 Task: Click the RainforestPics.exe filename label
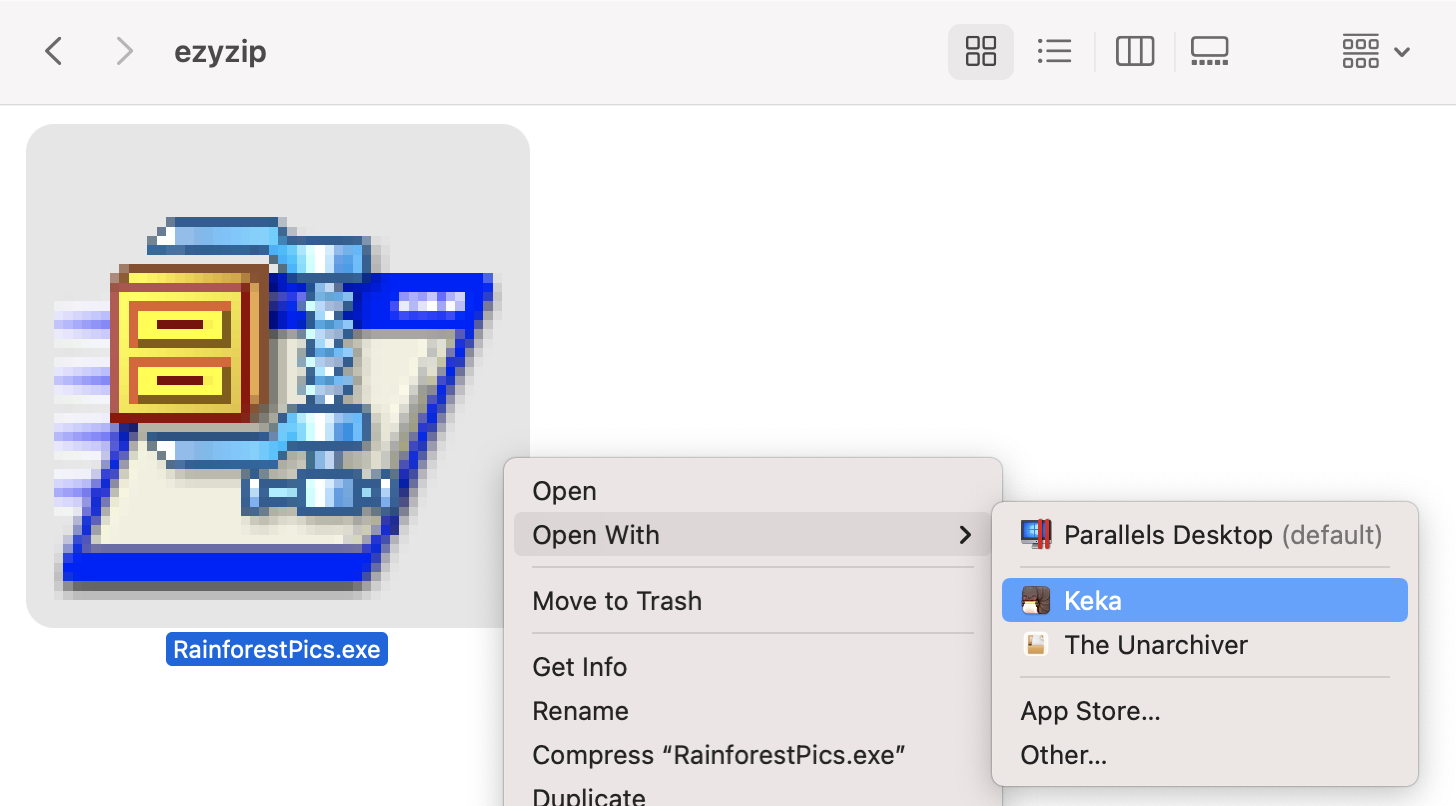point(277,648)
